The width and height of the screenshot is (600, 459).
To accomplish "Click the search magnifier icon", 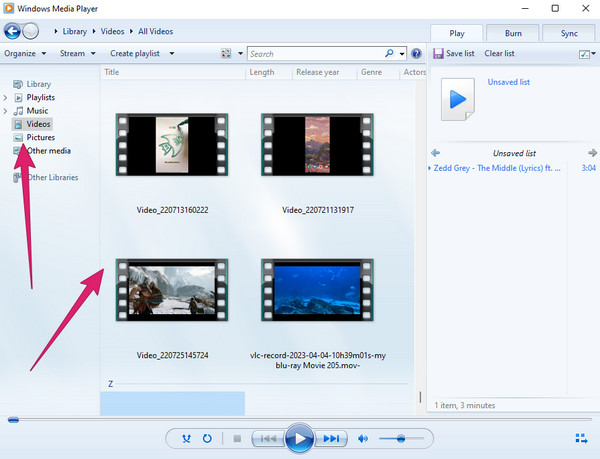I will pos(389,53).
